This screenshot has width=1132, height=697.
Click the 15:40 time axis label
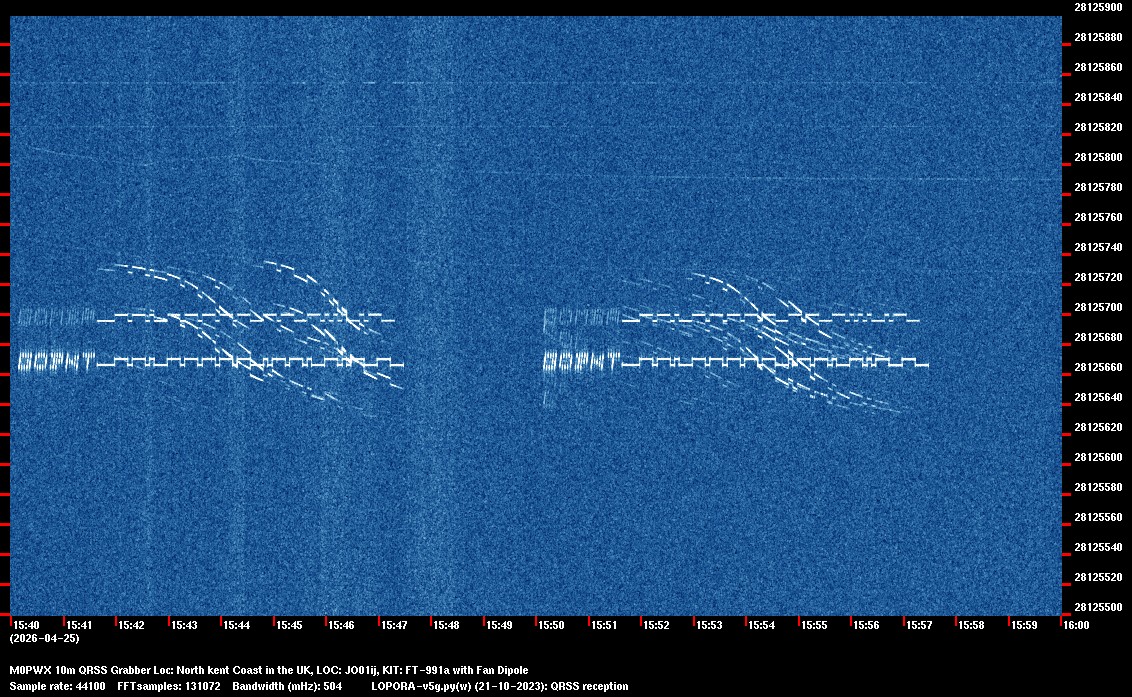(27, 625)
